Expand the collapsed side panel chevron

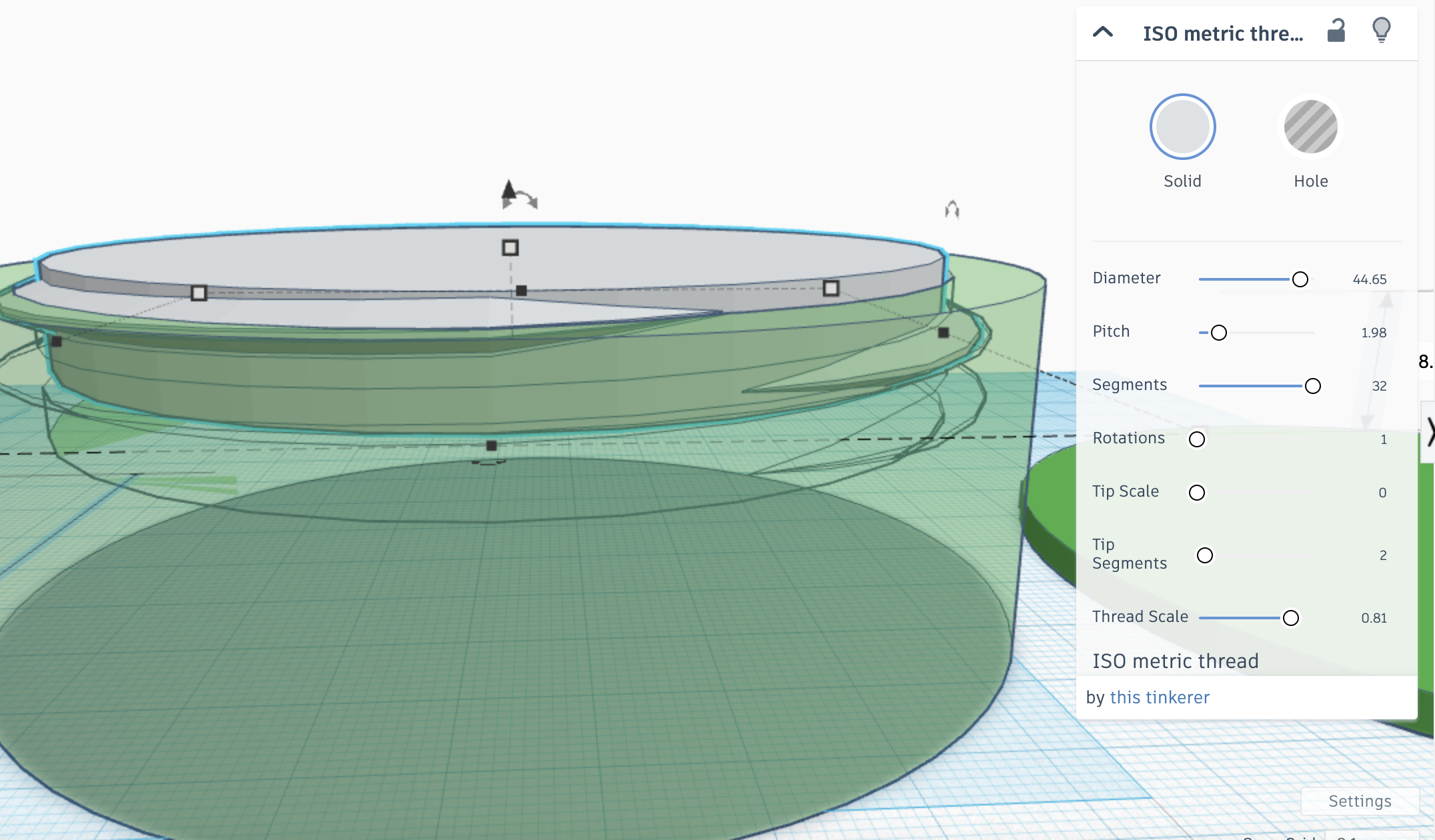click(x=1429, y=431)
